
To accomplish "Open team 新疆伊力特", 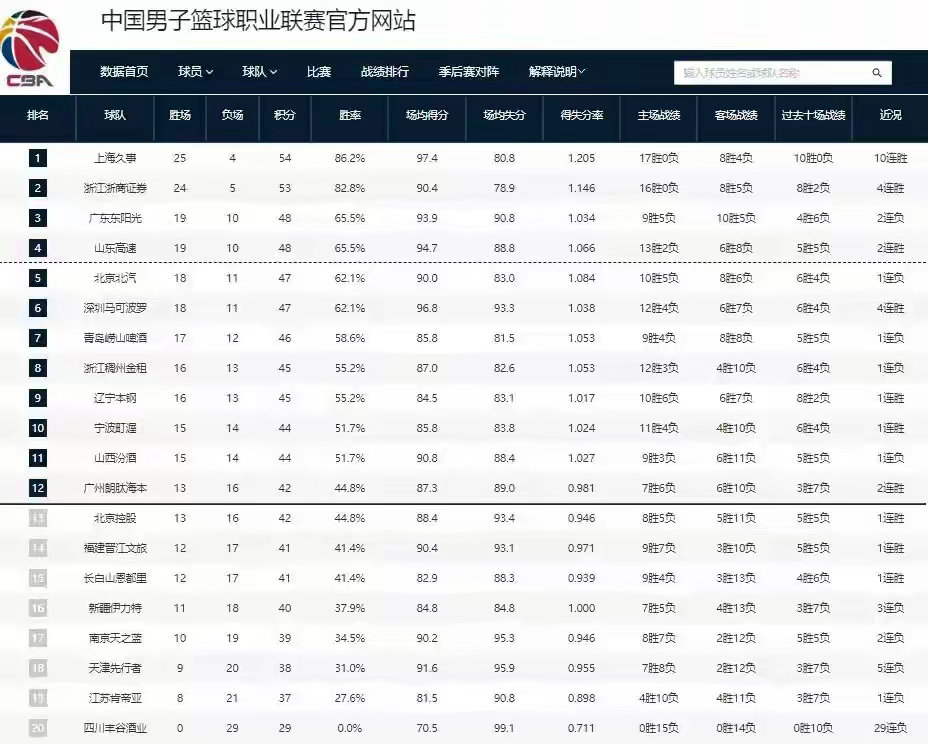I will click(115, 608).
